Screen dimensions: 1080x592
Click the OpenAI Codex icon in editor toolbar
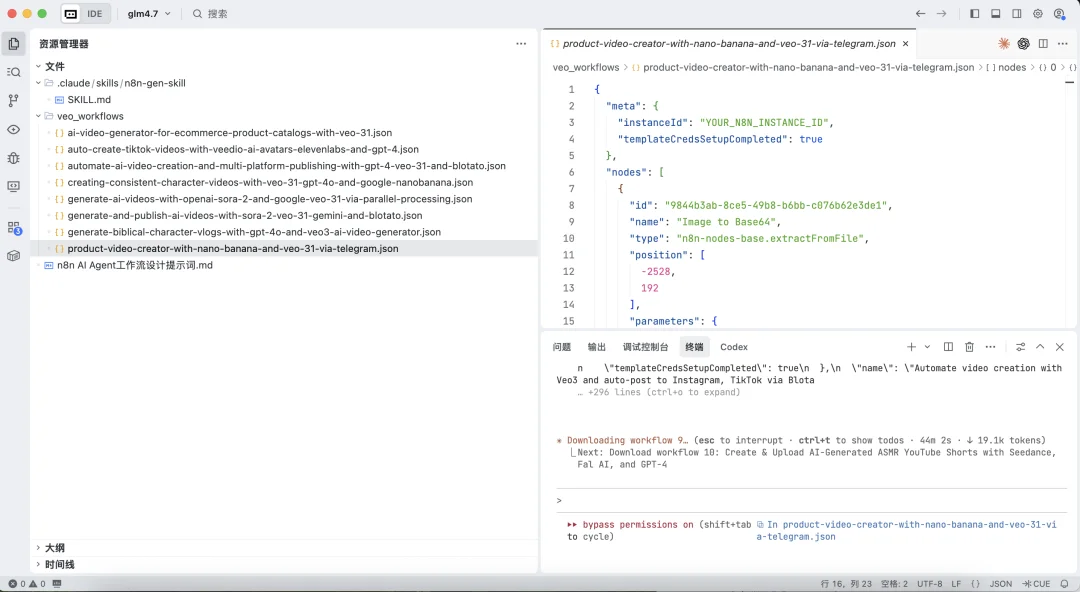pyautogui.click(x=1024, y=44)
